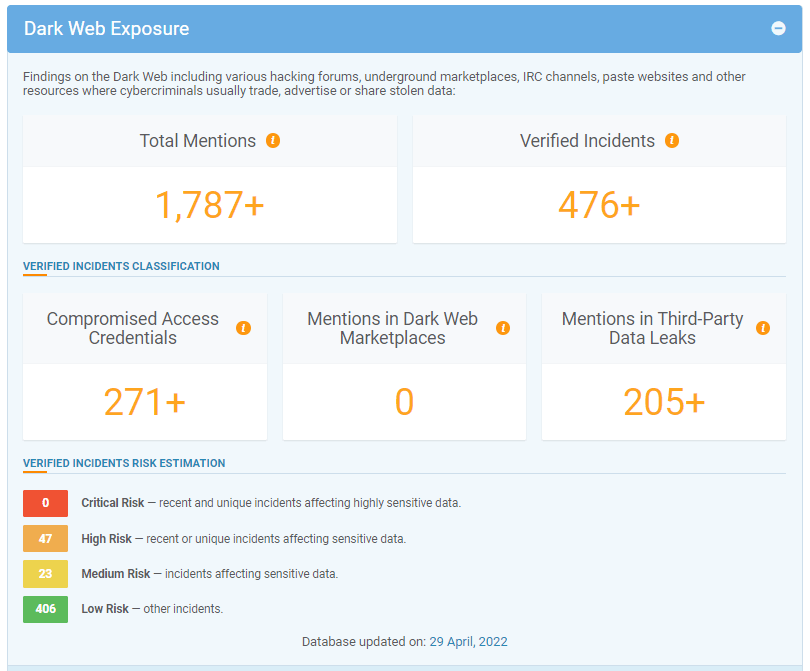
Task: Click the Verified Incidents Classification heading
Action: 121,266
